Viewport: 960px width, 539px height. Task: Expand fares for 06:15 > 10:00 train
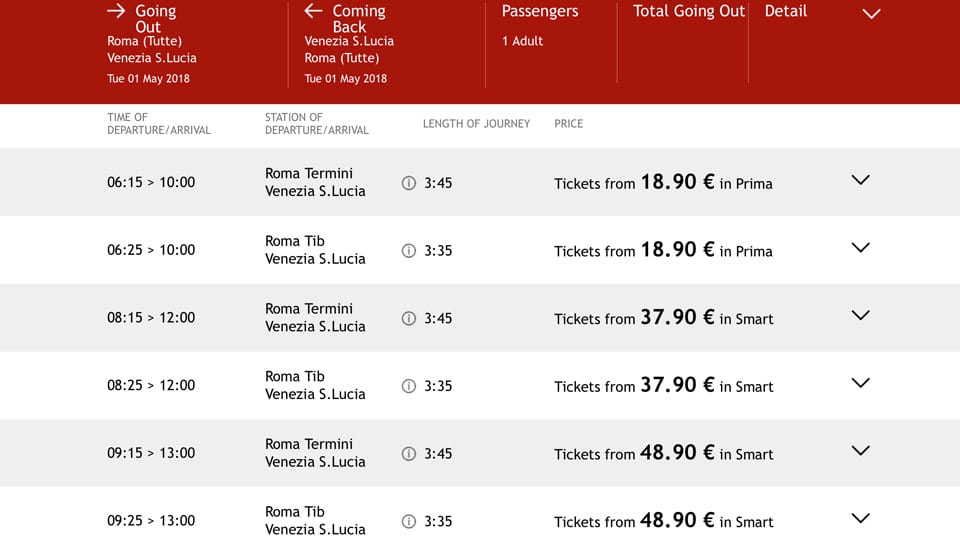click(860, 180)
